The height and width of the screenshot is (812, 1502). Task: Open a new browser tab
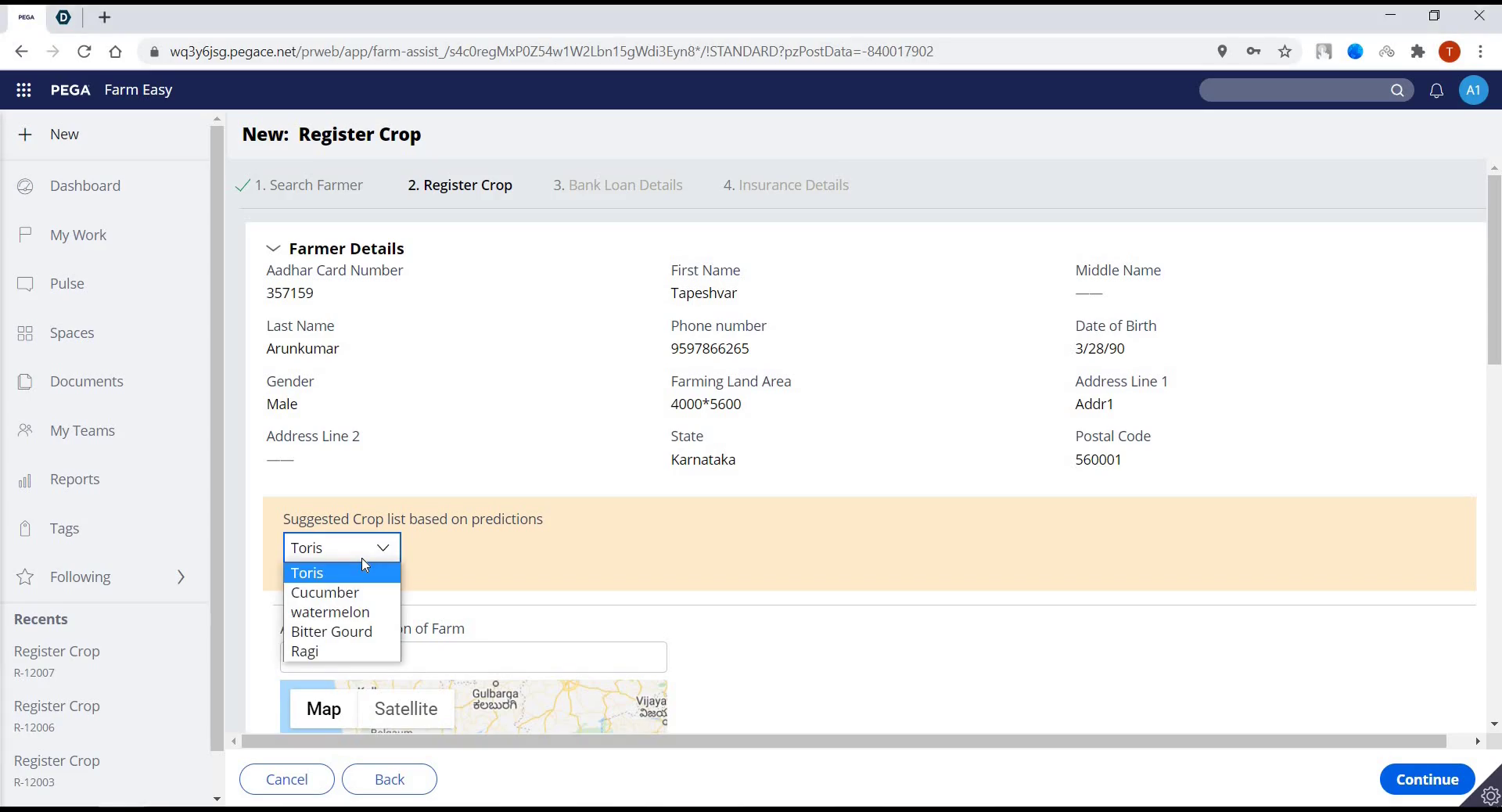pyautogui.click(x=105, y=17)
